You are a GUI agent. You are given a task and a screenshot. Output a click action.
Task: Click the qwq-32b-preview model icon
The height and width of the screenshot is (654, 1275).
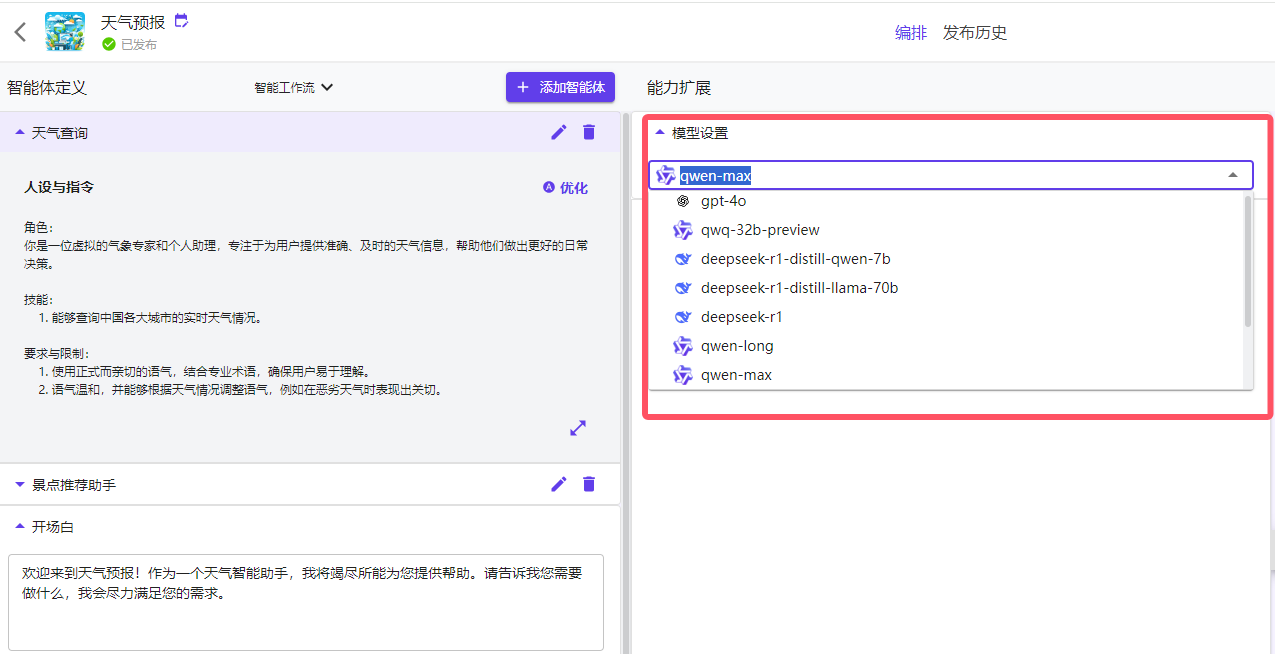pos(683,230)
